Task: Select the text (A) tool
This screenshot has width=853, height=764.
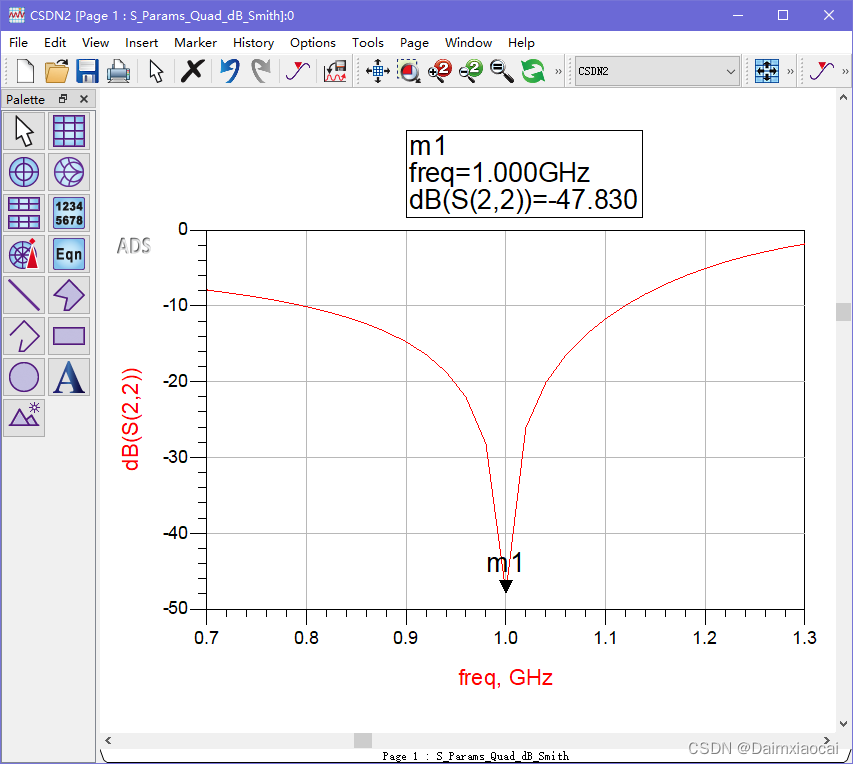Action: (69, 377)
